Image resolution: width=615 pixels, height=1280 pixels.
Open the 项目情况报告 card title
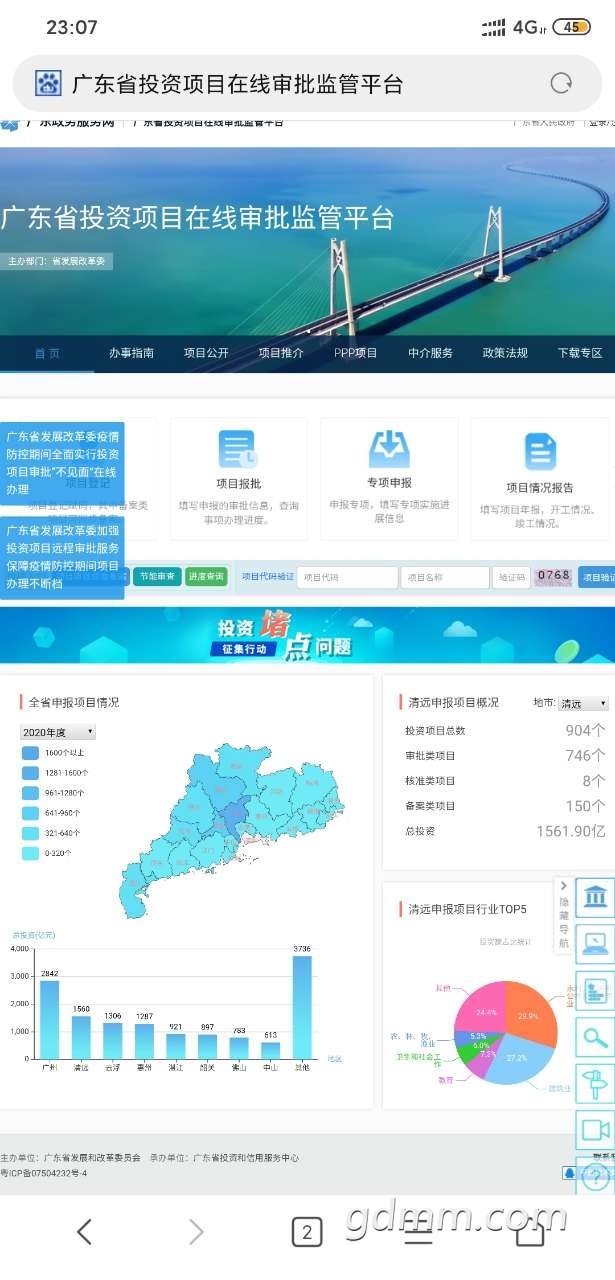(x=540, y=487)
